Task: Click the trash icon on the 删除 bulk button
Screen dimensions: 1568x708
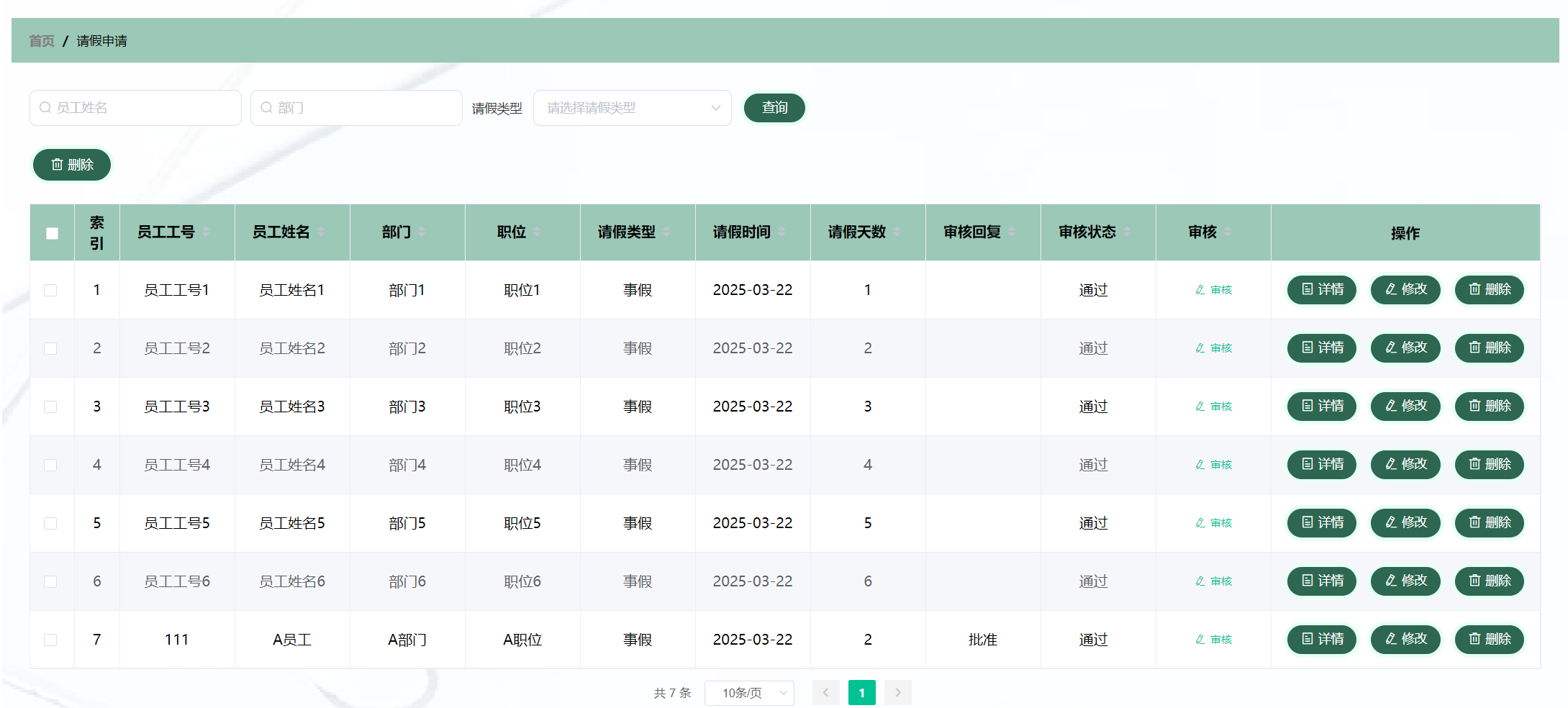Action: 58,165
